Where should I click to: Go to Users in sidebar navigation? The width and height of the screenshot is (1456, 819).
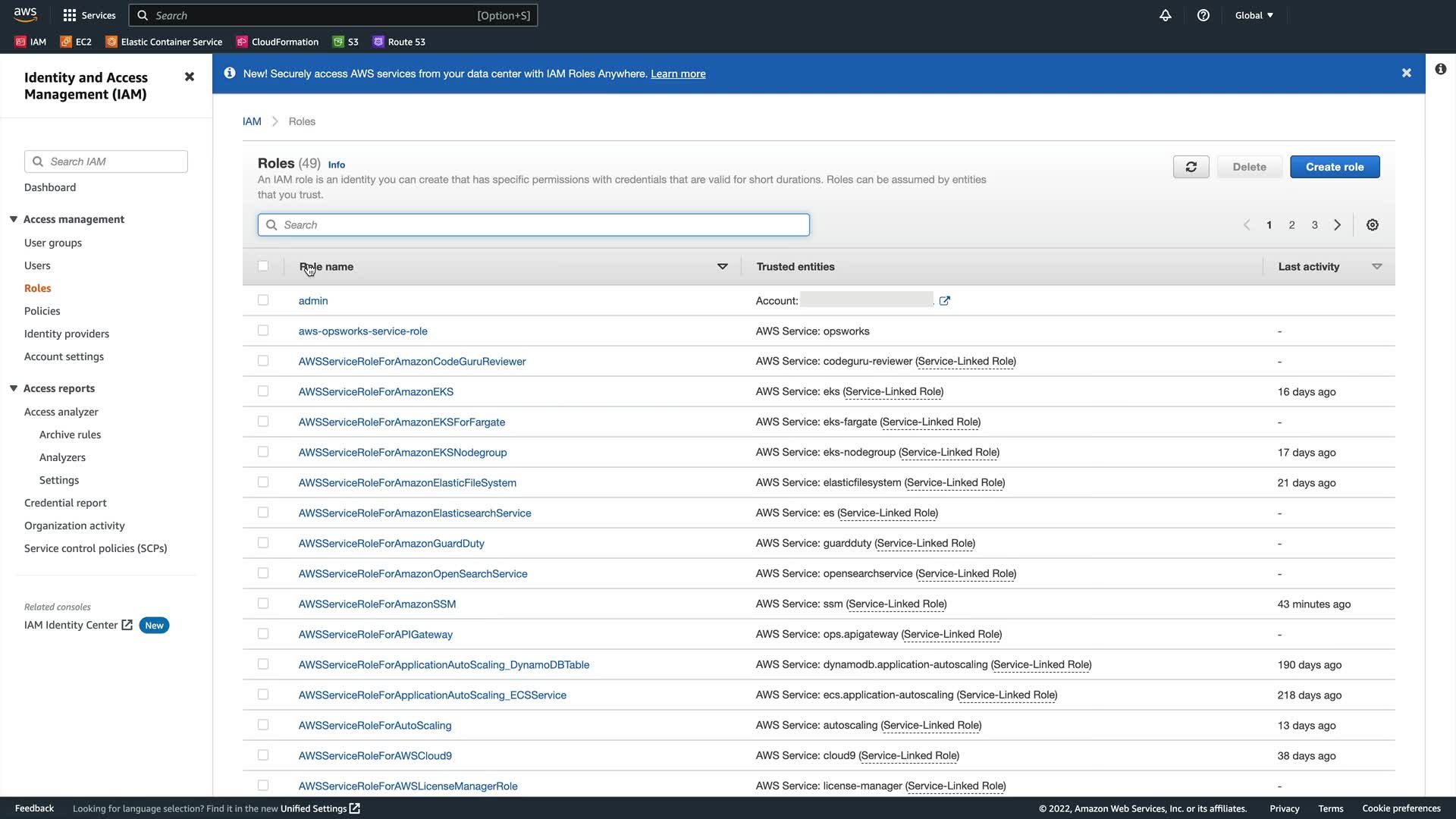[37, 265]
